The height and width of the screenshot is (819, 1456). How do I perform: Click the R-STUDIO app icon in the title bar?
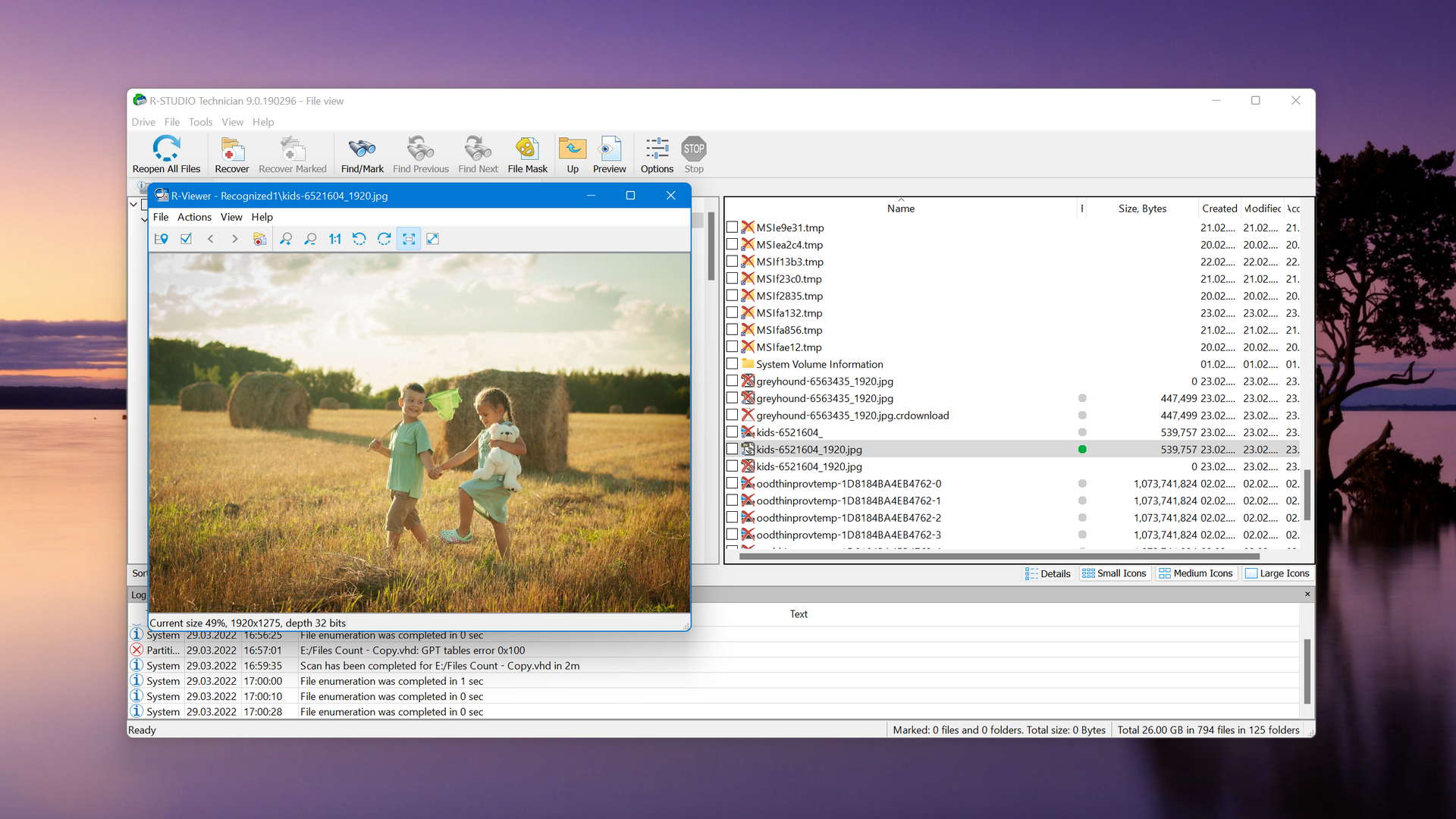coord(140,100)
